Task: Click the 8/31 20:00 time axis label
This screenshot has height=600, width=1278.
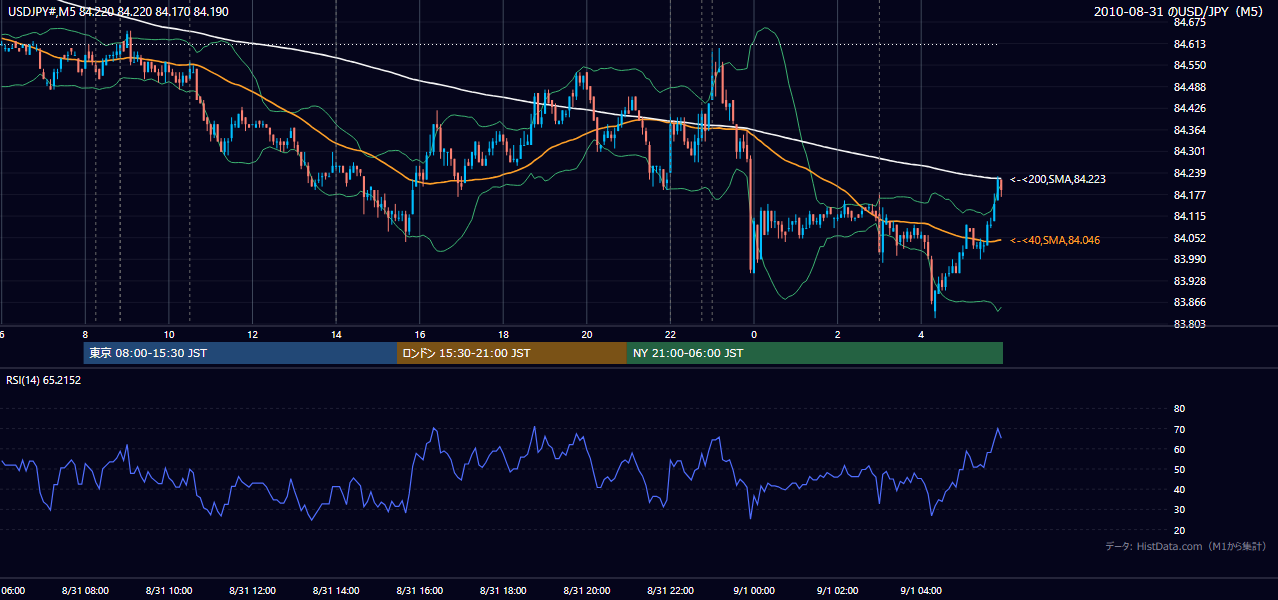Action: [x=586, y=591]
